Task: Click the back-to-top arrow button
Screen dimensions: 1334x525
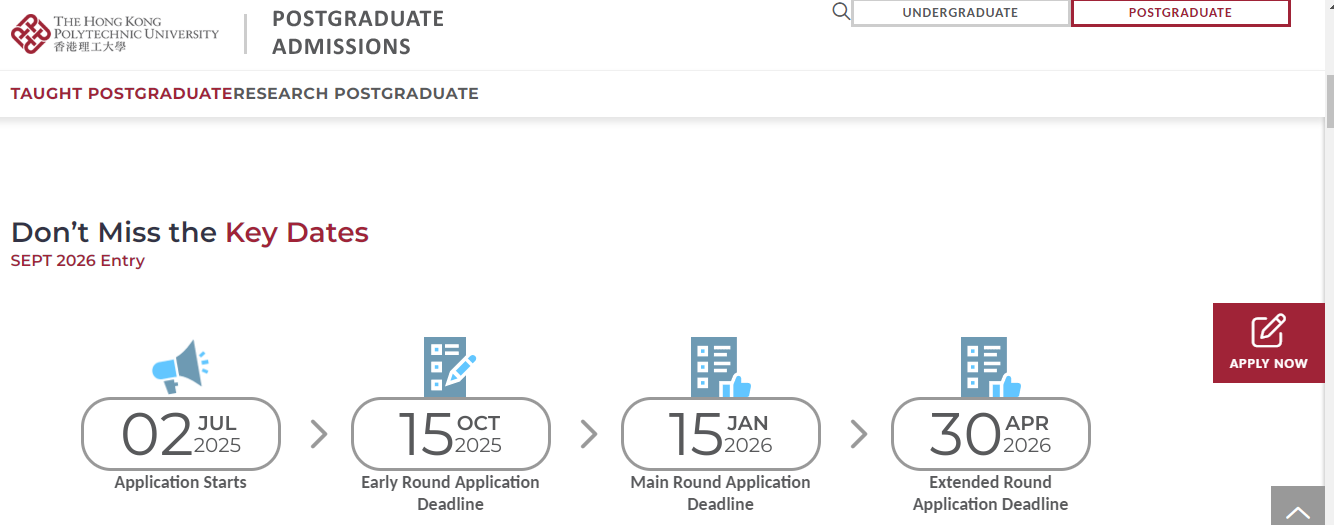Action: coord(1297,506)
